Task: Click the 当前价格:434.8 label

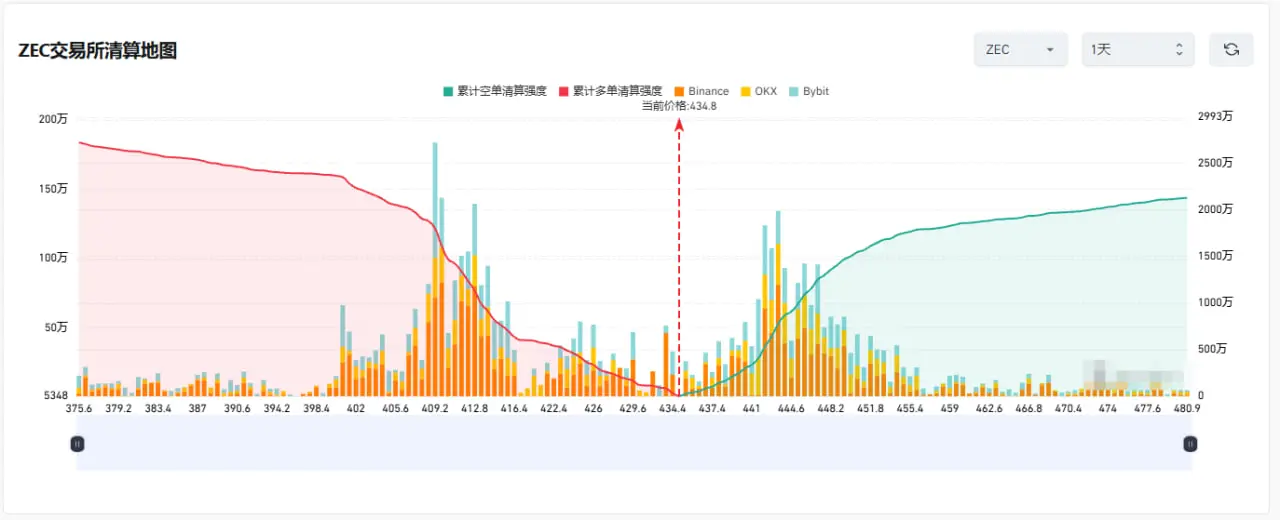Action: click(x=679, y=105)
